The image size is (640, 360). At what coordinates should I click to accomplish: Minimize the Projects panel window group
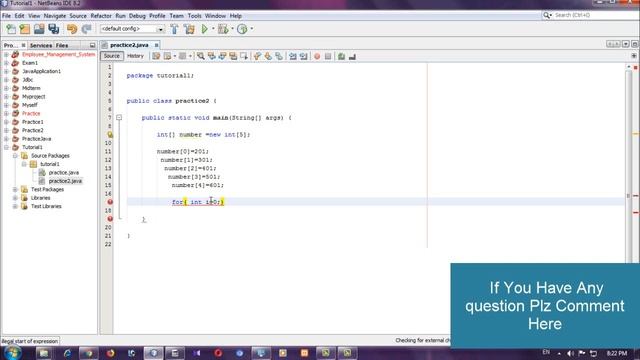click(92, 45)
